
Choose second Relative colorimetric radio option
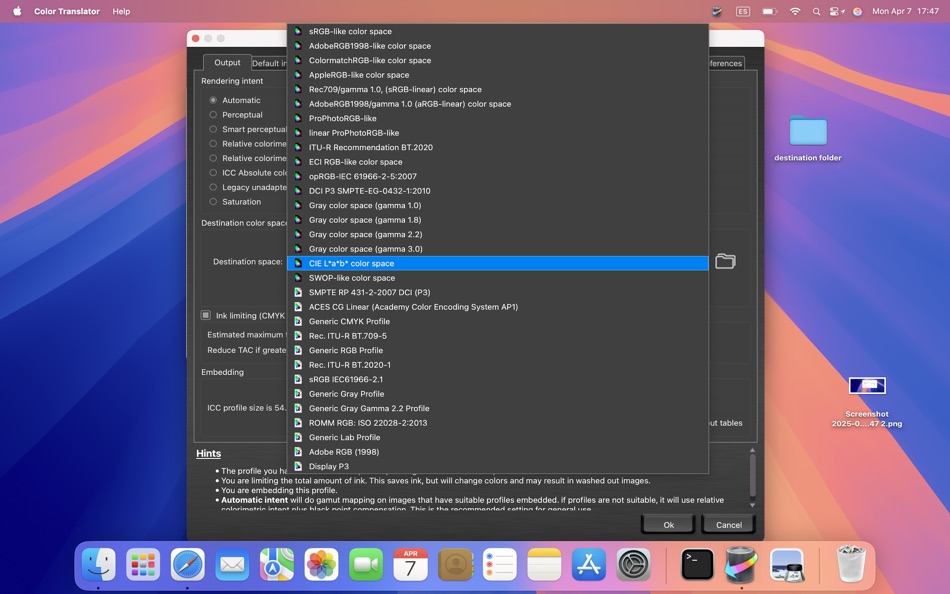[x=213, y=158]
